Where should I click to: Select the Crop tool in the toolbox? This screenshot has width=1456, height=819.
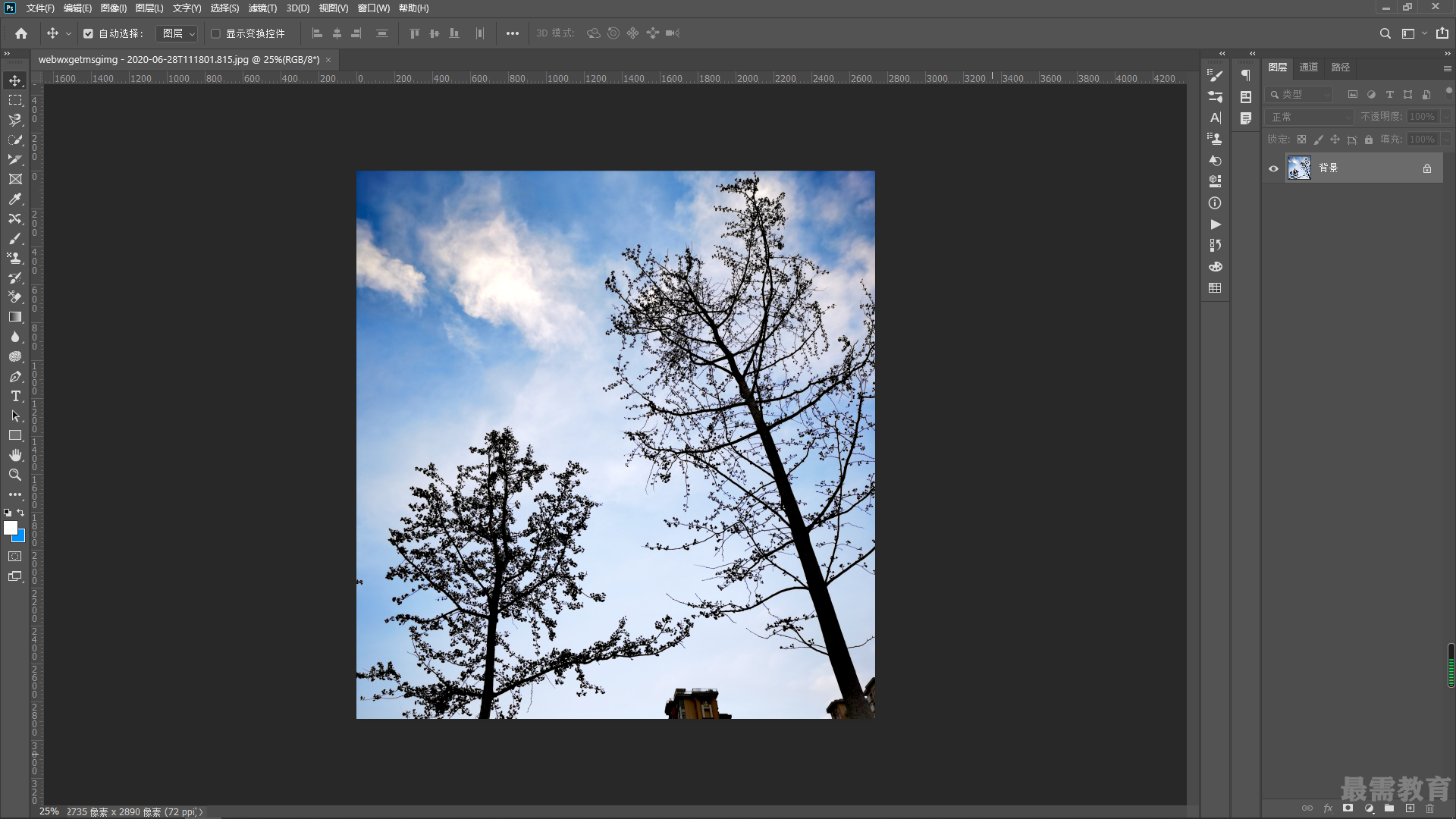(15, 159)
